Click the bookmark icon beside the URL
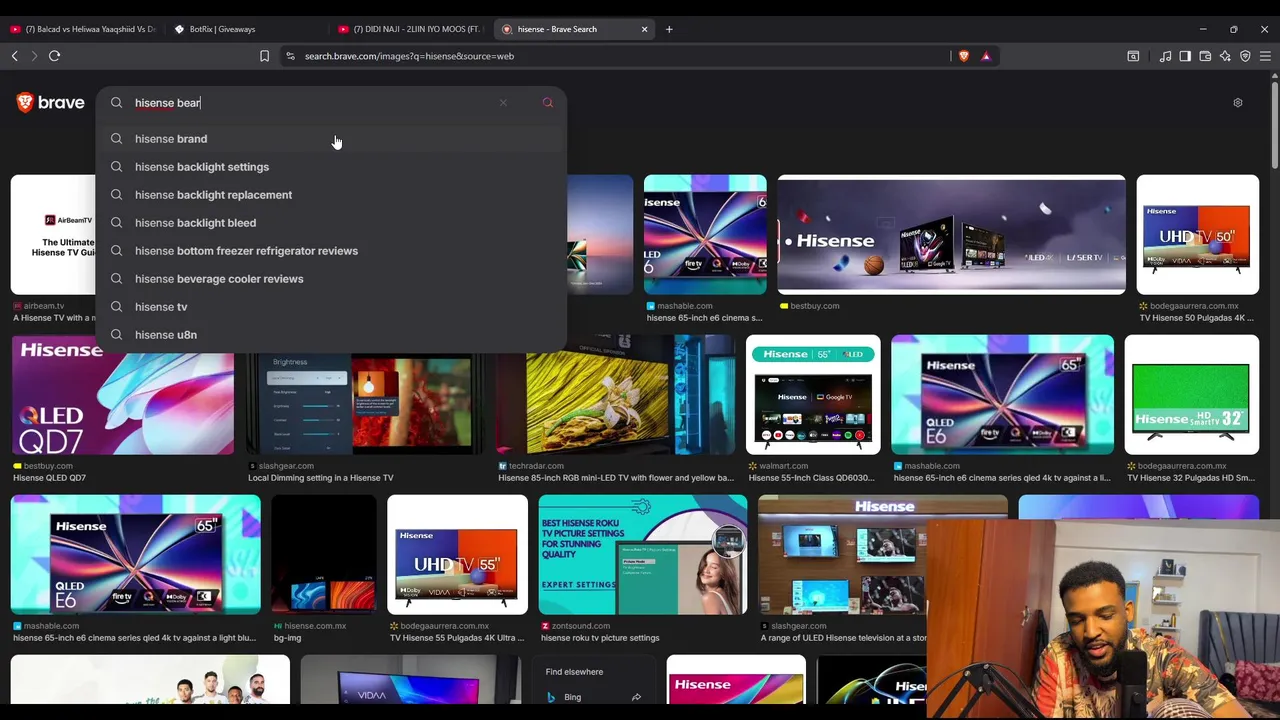The width and height of the screenshot is (1280, 720). tap(264, 56)
